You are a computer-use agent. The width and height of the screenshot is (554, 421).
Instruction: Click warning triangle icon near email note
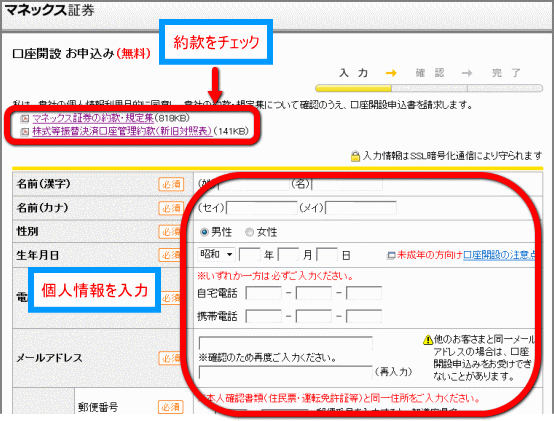click(x=428, y=340)
